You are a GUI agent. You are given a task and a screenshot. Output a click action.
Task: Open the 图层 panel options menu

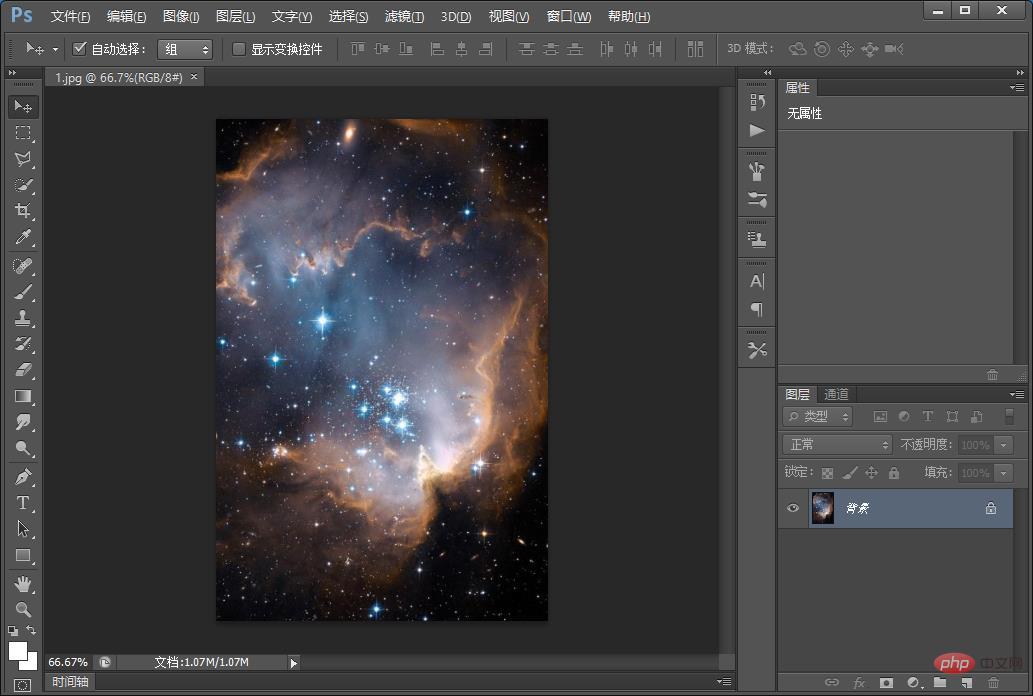pos(1017,395)
